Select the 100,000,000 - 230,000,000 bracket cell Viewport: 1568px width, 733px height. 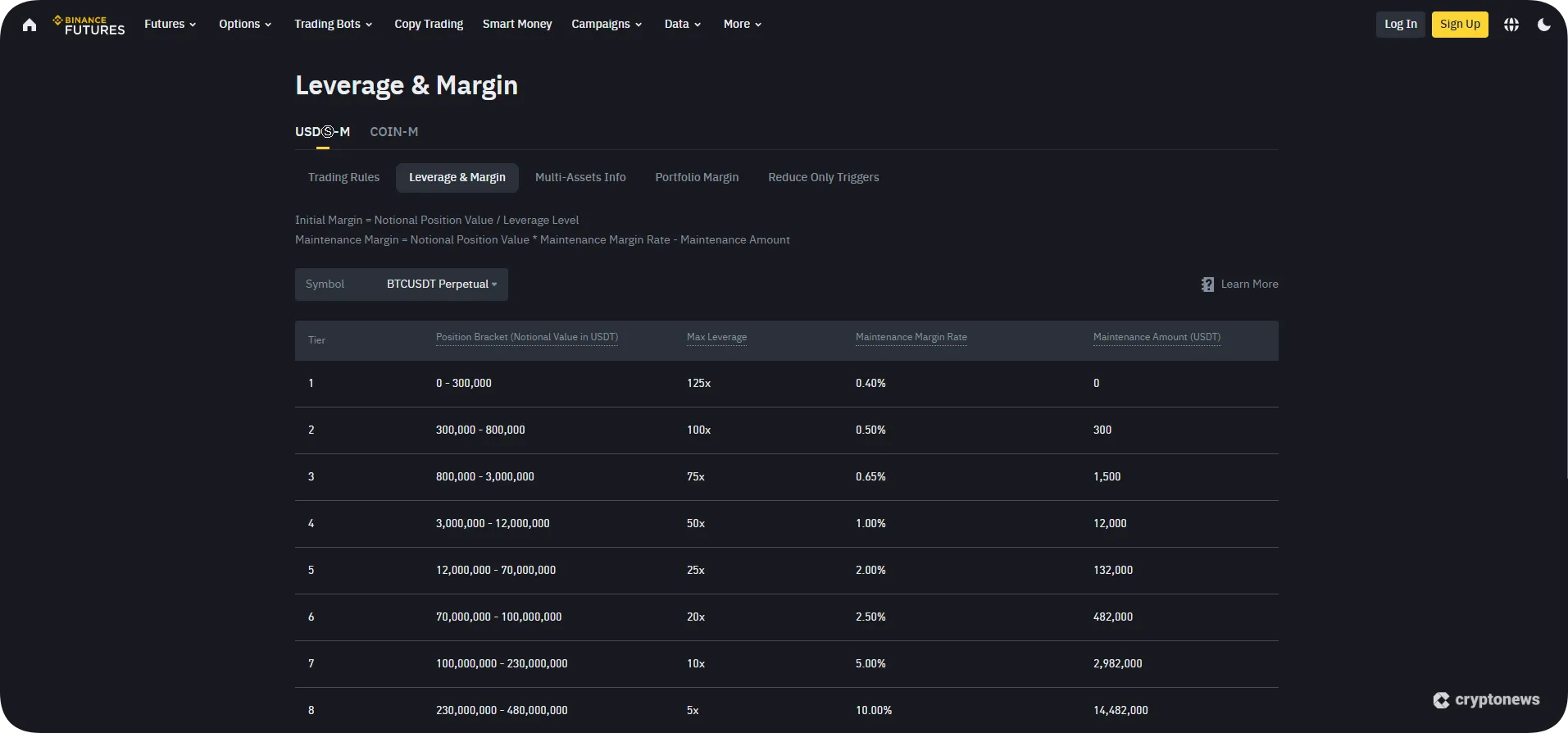(x=502, y=664)
